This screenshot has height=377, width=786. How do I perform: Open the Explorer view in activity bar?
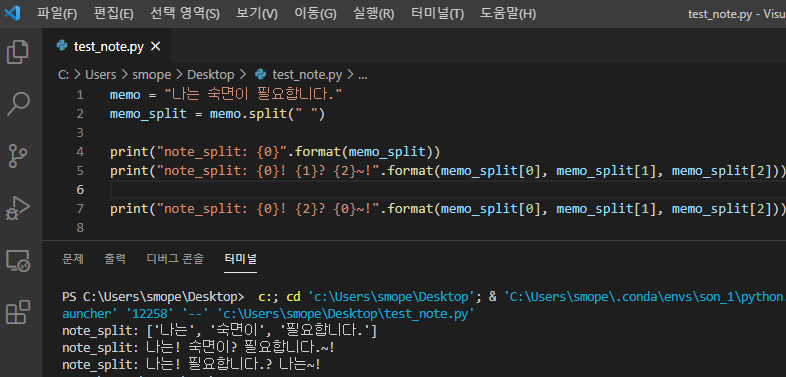(x=18, y=52)
